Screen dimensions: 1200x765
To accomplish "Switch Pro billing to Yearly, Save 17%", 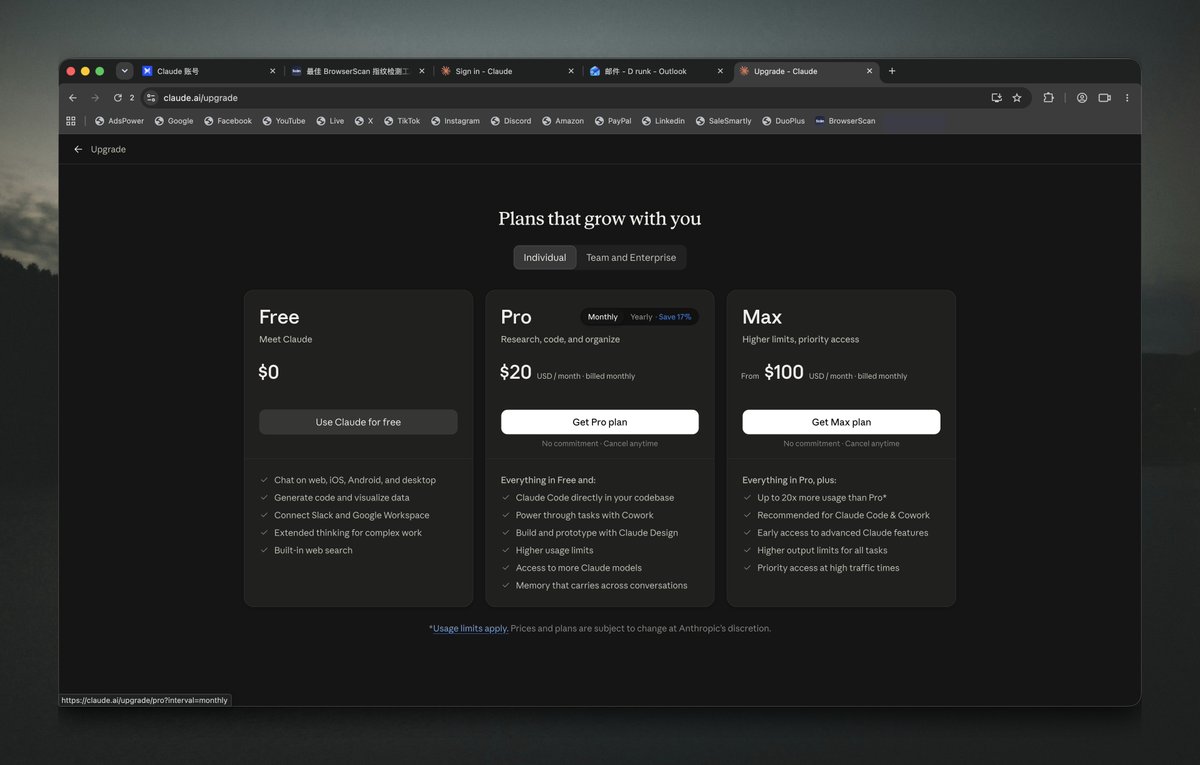I will point(660,317).
